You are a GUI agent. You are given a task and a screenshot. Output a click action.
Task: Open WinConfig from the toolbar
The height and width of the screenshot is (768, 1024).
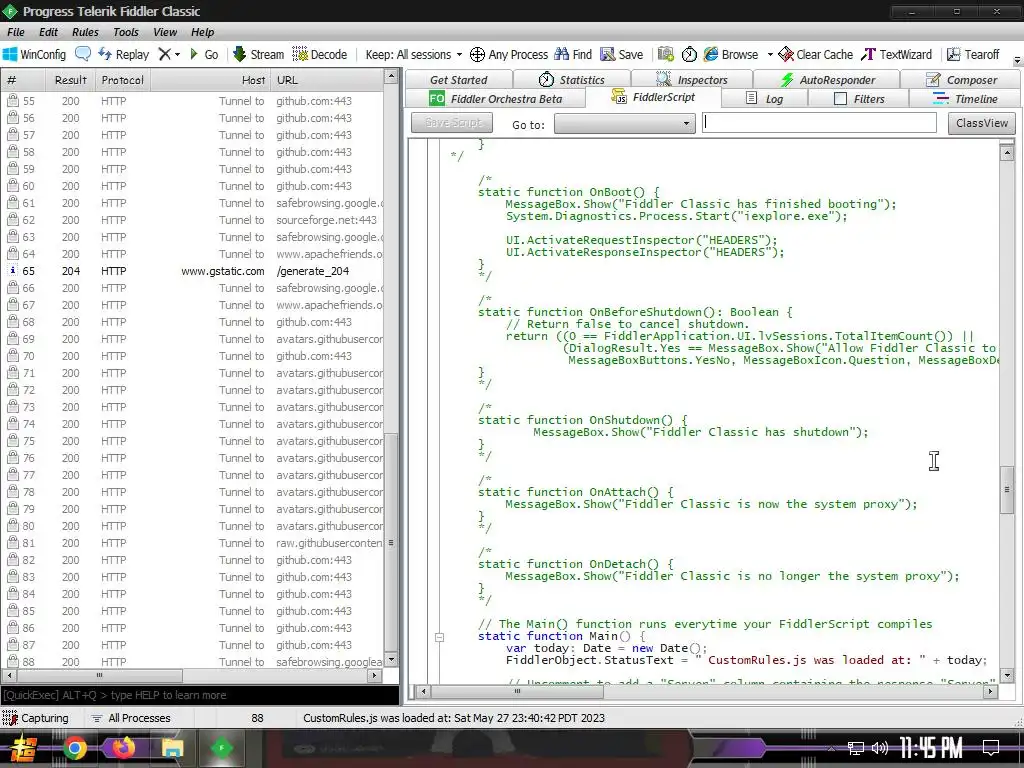coord(35,54)
